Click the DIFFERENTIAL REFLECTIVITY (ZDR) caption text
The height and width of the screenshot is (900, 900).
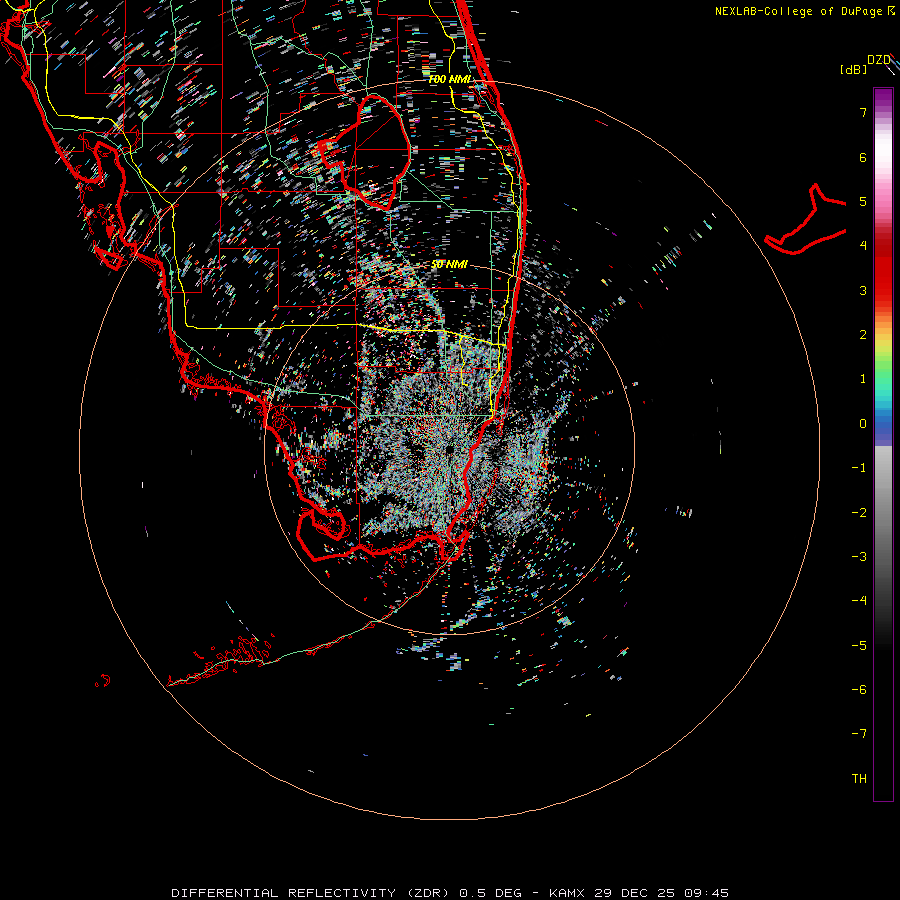[x=312, y=893]
